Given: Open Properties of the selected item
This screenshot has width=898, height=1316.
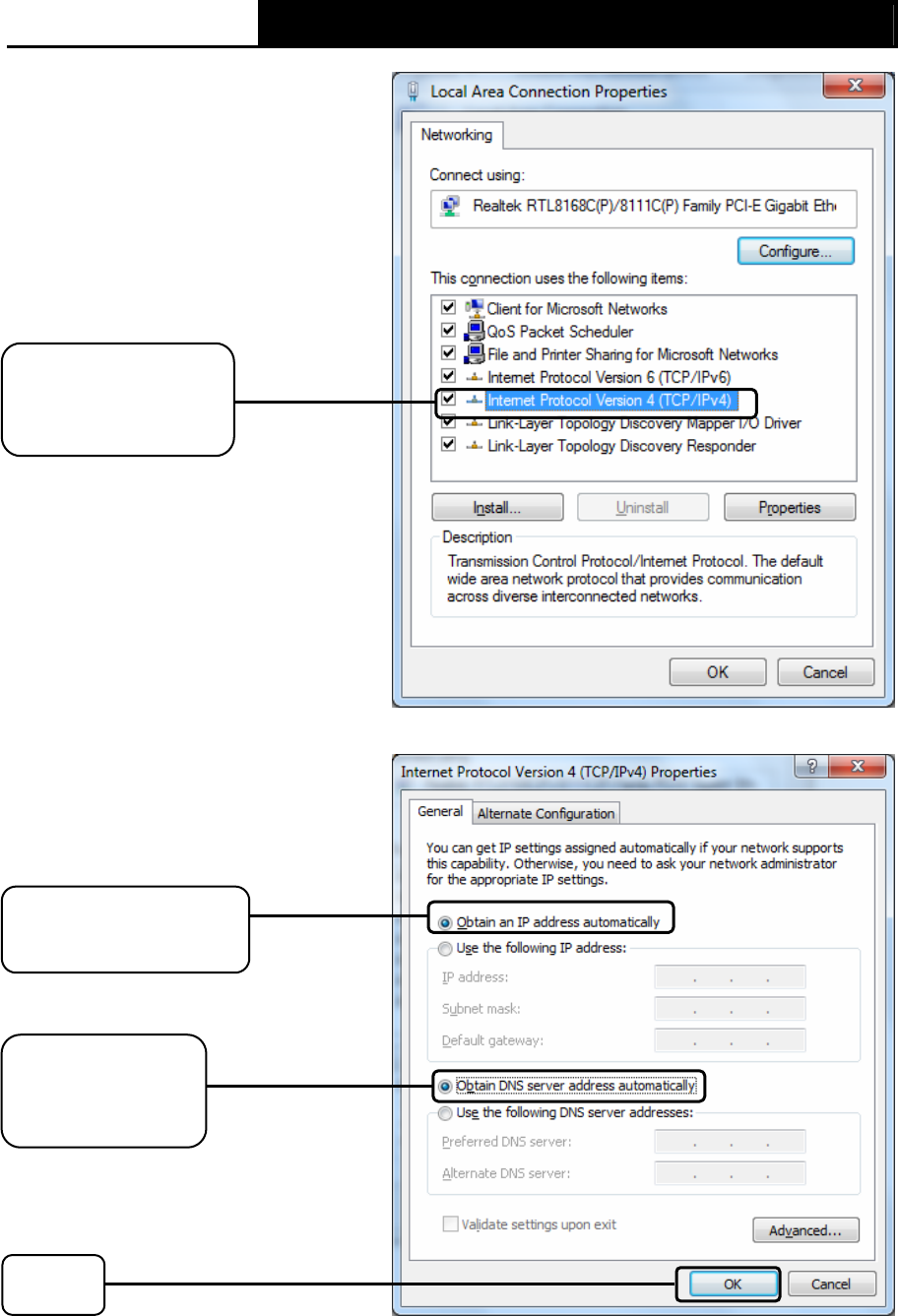Looking at the screenshot, I should 790,508.
